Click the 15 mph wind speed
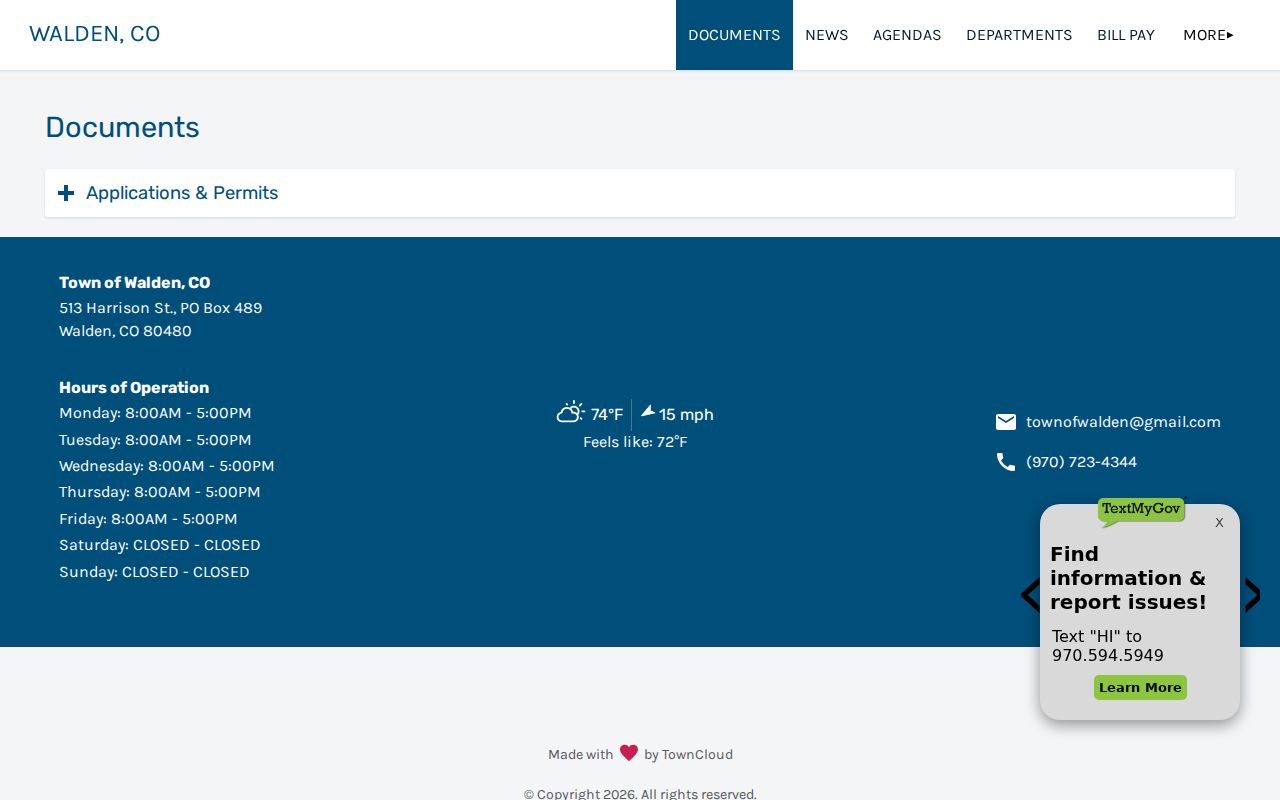The width and height of the screenshot is (1280, 800). tap(686, 414)
